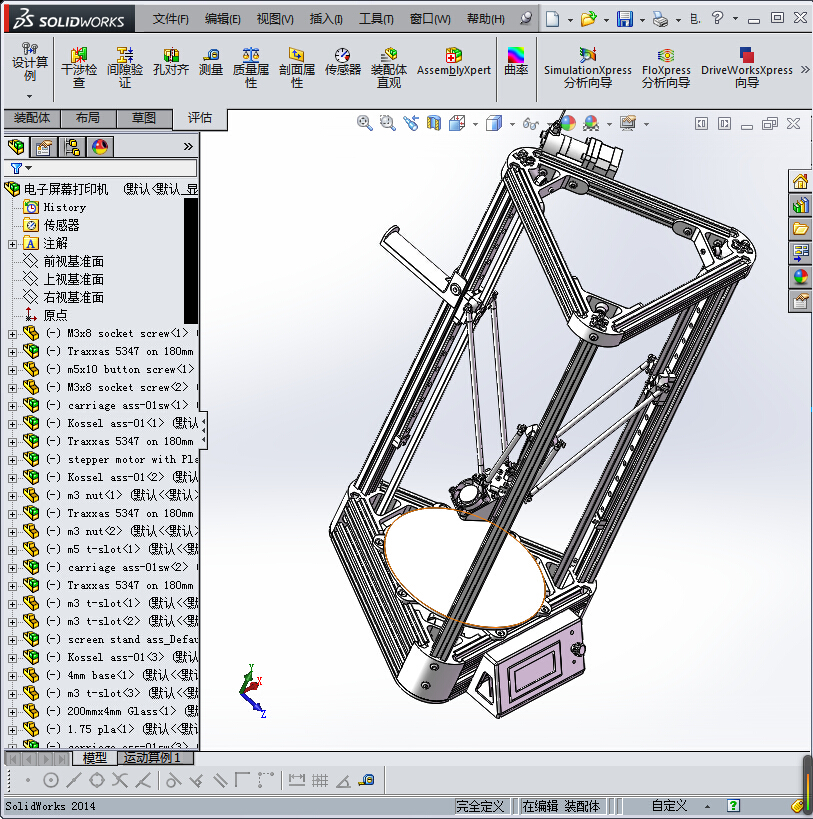Open the Display Style dropdown arrow
The width and height of the screenshot is (813, 819).
[x=512, y=124]
